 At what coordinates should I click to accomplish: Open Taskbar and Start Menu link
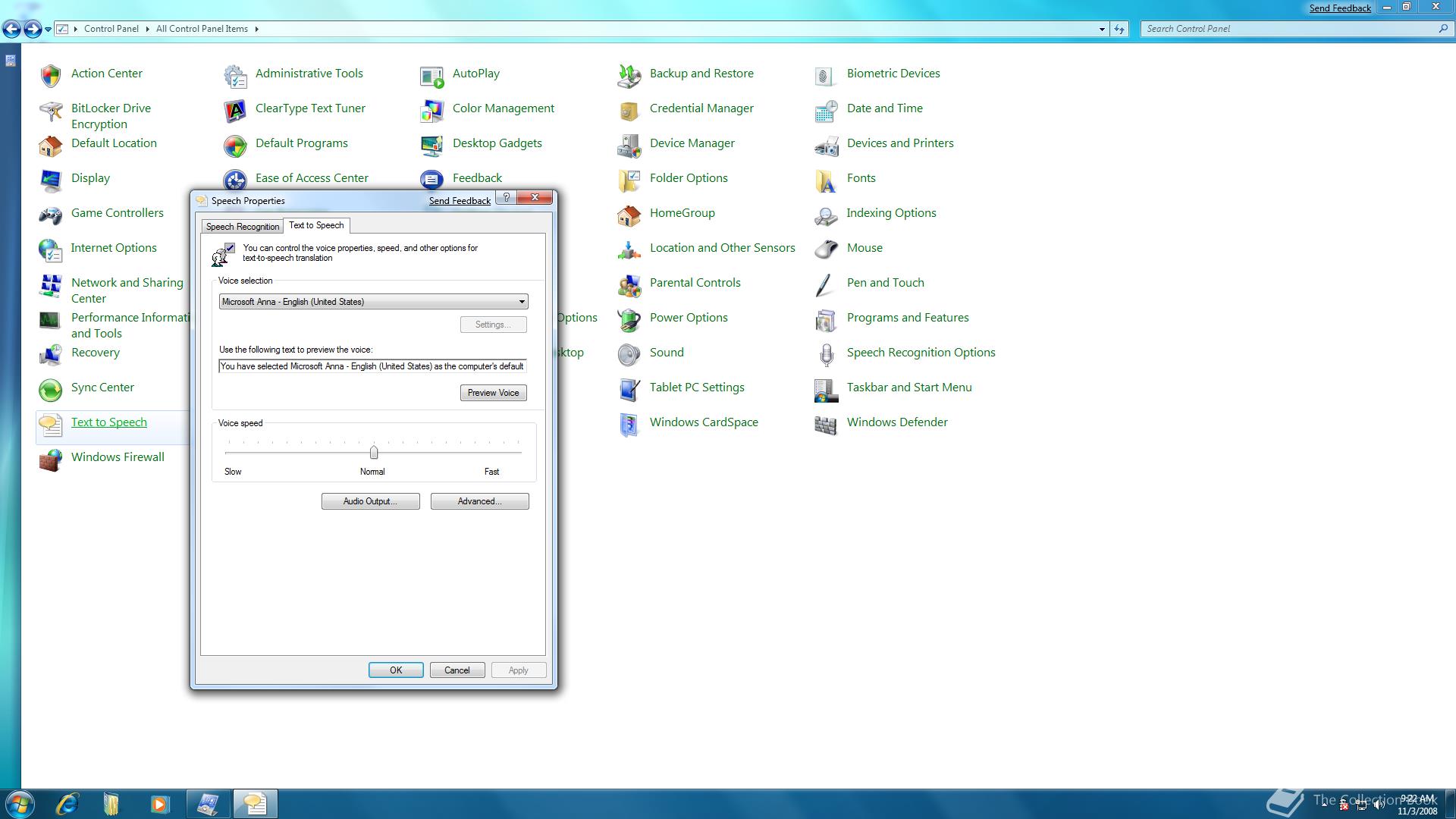[x=909, y=388]
